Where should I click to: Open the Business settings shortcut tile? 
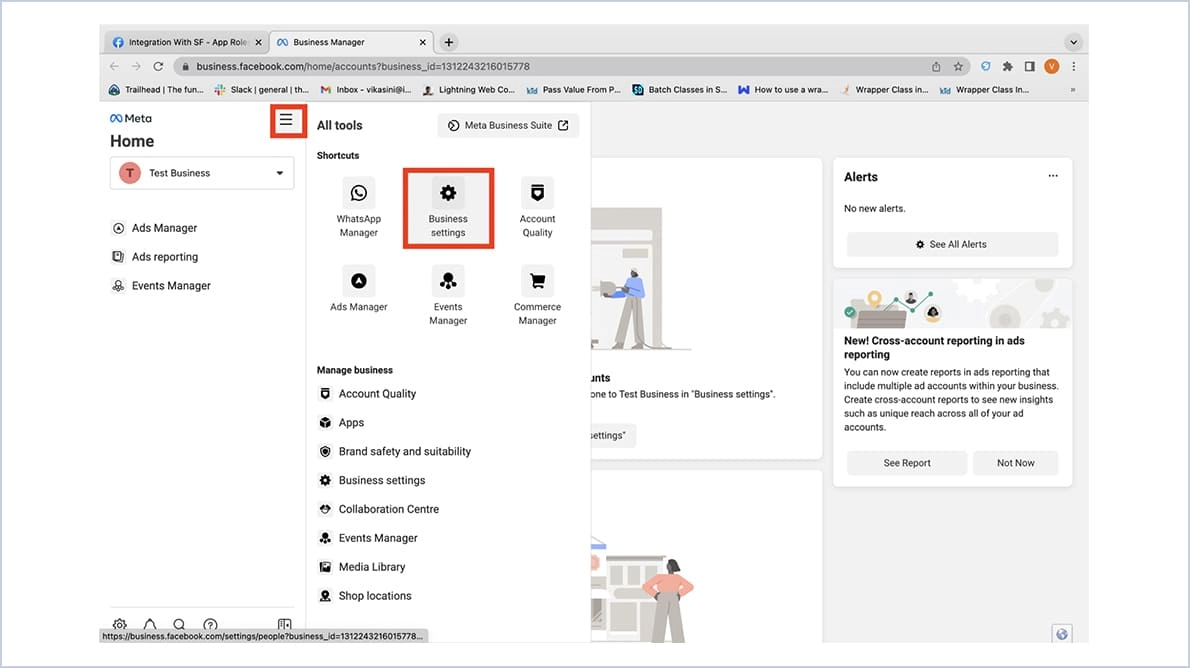[x=449, y=208]
